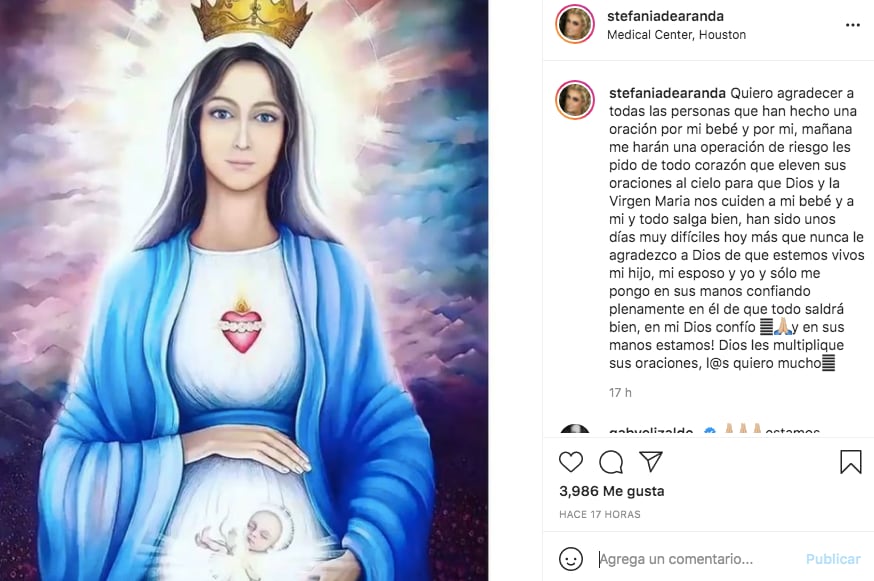Click the stefaniadearanda username in the caption
The width and height of the screenshot is (874, 581).
pos(667,93)
